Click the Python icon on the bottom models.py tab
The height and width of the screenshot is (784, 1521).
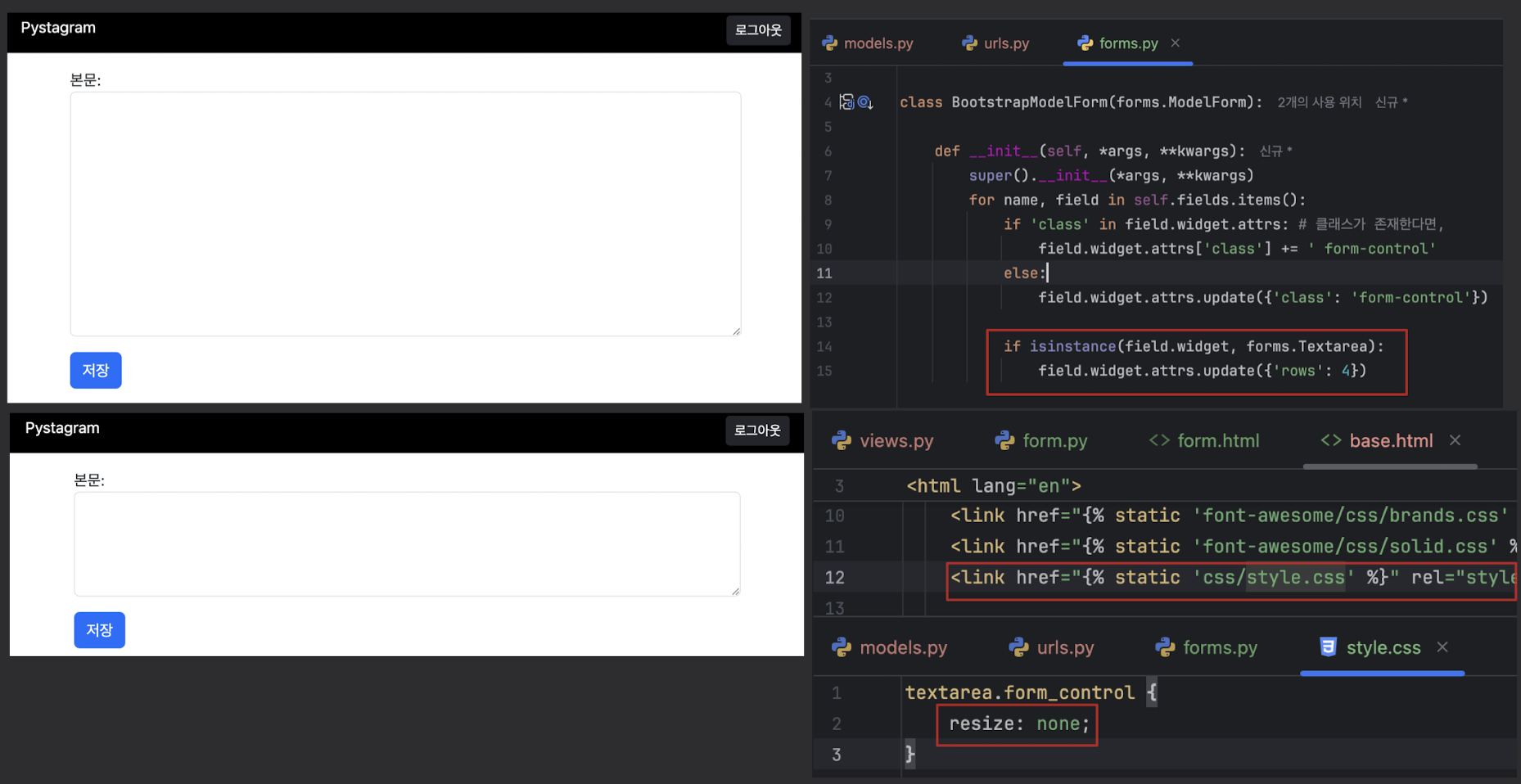point(842,647)
